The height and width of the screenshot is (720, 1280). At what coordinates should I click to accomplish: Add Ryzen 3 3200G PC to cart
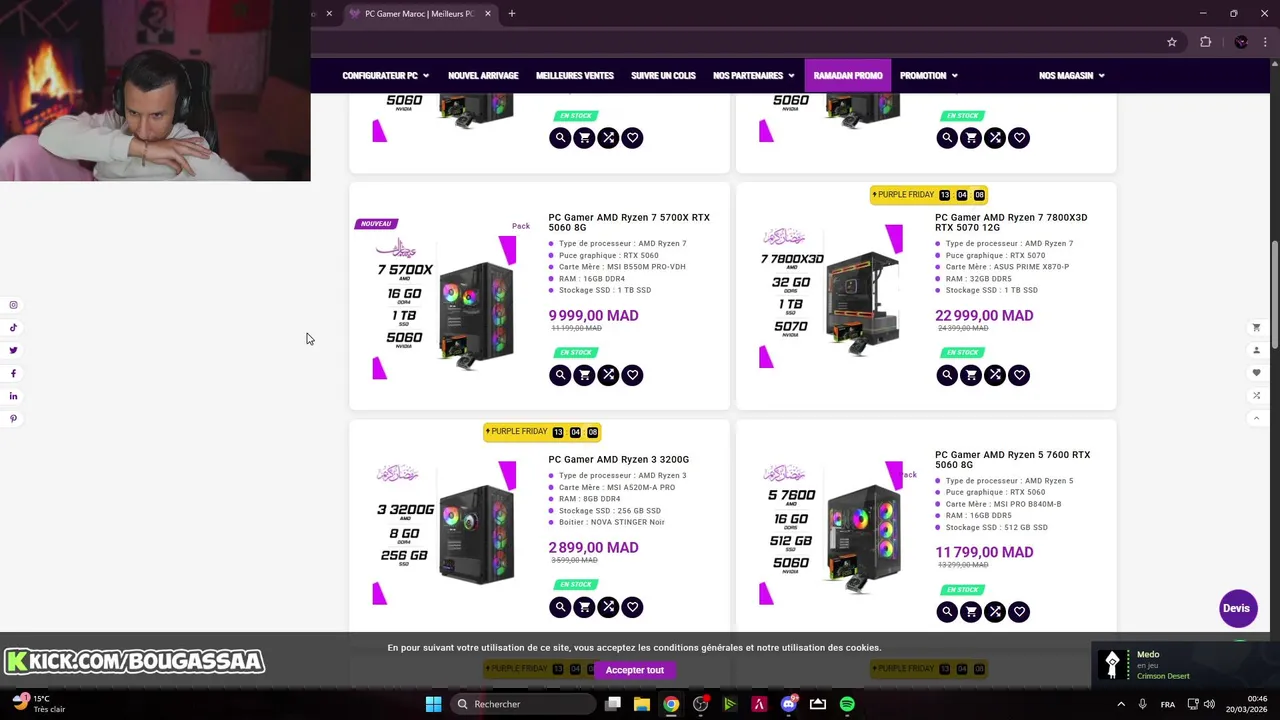[584, 607]
